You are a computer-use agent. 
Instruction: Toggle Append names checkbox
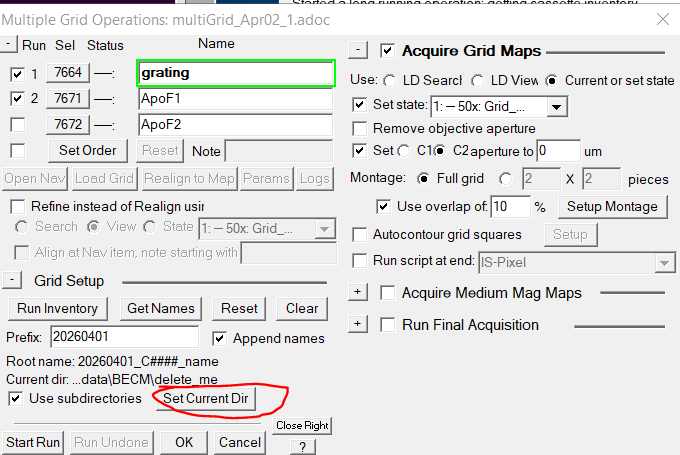click(x=219, y=339)
